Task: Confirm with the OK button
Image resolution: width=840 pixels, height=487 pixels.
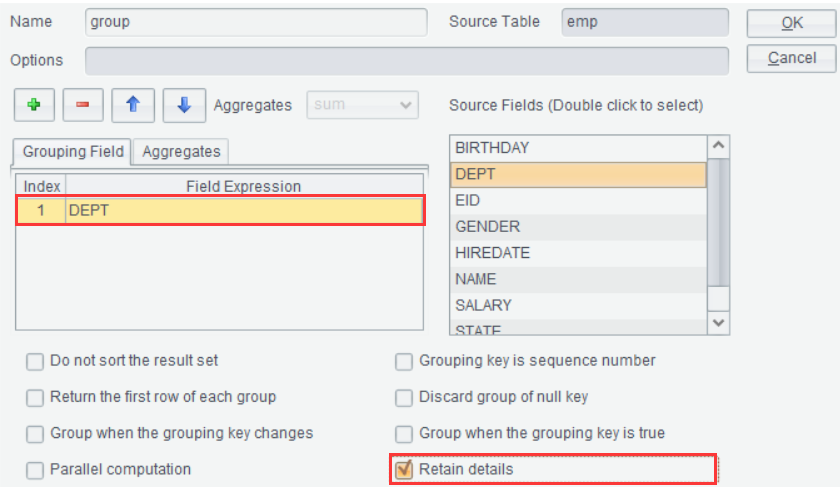Action: point(791,23)
